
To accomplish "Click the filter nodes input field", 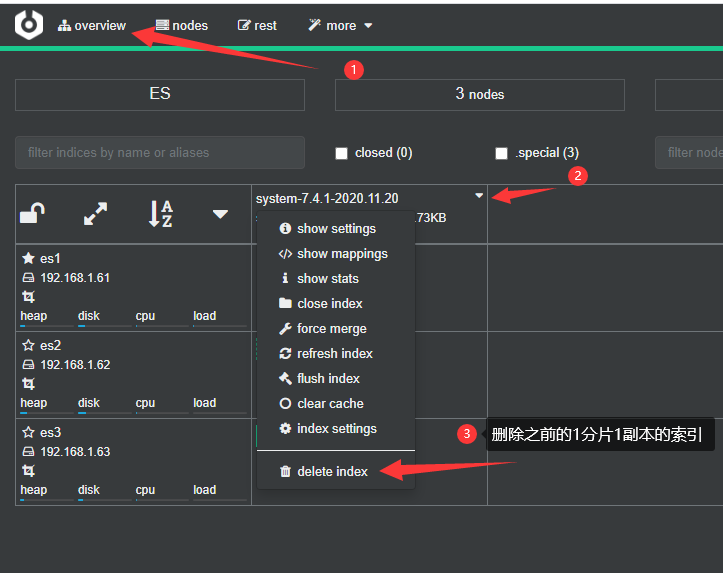I will 689,153.
